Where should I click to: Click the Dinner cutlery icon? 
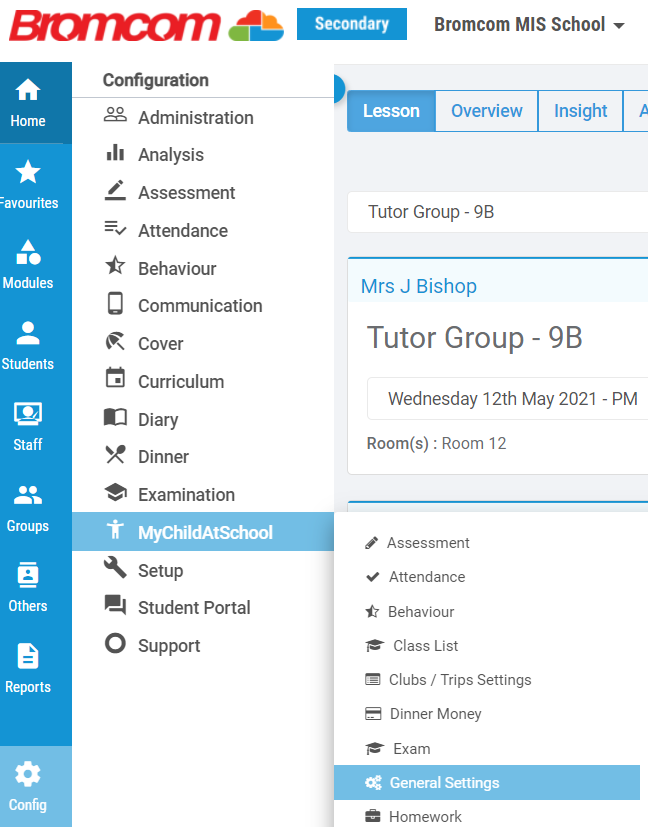(x=115, y=455)
